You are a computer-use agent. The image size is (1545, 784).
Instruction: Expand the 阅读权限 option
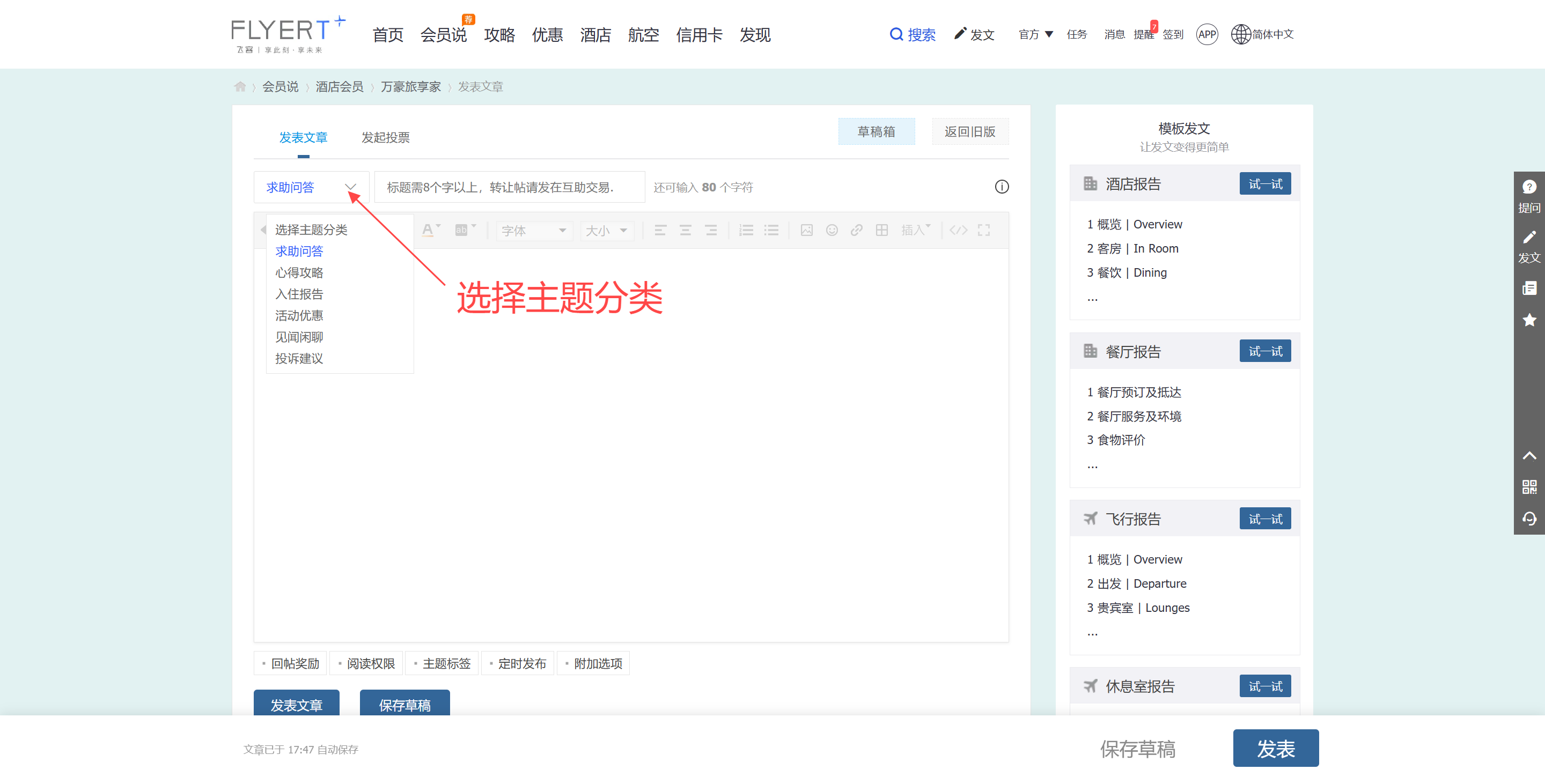366,663
